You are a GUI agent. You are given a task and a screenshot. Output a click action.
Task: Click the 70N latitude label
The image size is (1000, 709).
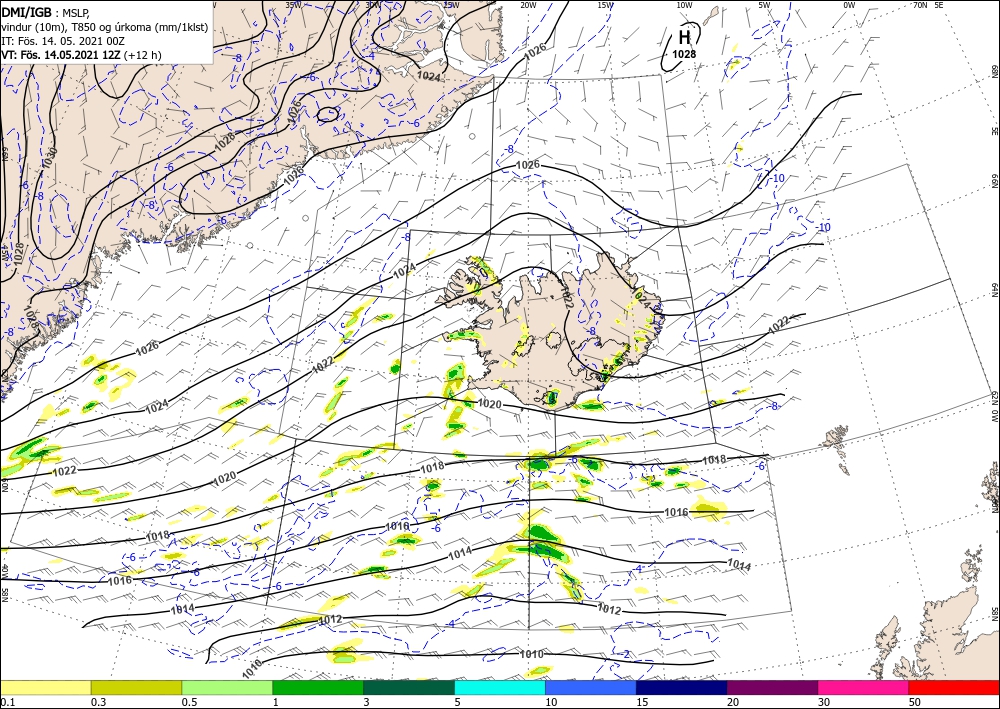click(x=920, y=4)
